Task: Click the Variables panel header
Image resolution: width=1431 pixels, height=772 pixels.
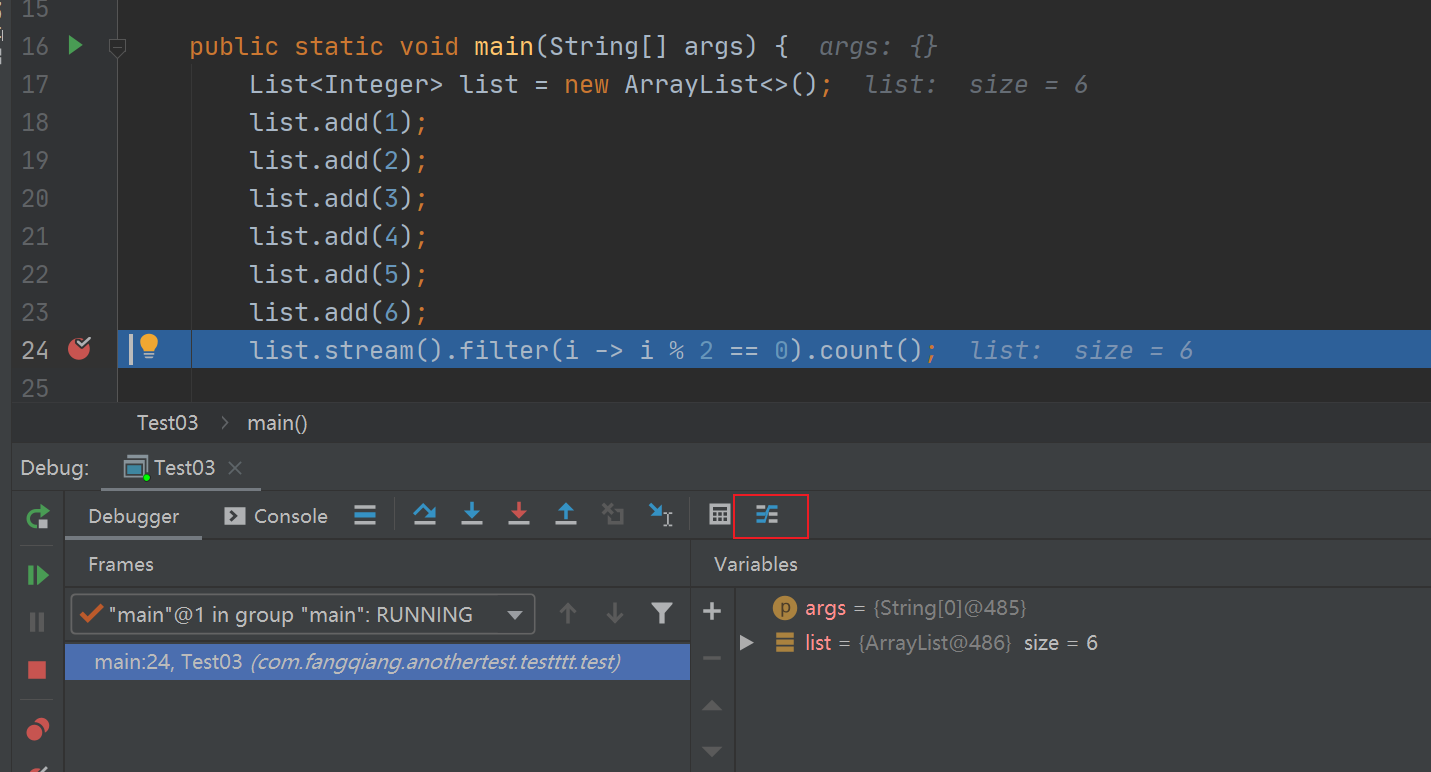Action: tap(756, 564)
